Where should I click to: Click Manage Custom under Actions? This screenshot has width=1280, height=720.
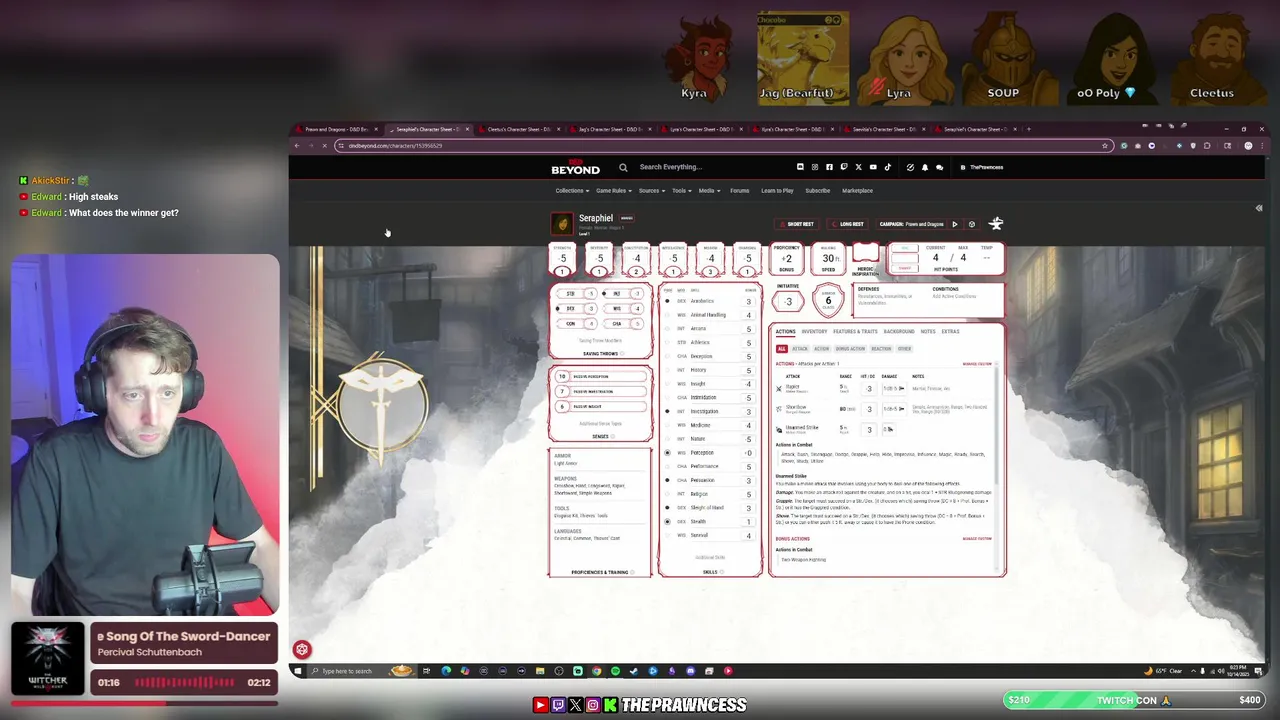point(977,363)
